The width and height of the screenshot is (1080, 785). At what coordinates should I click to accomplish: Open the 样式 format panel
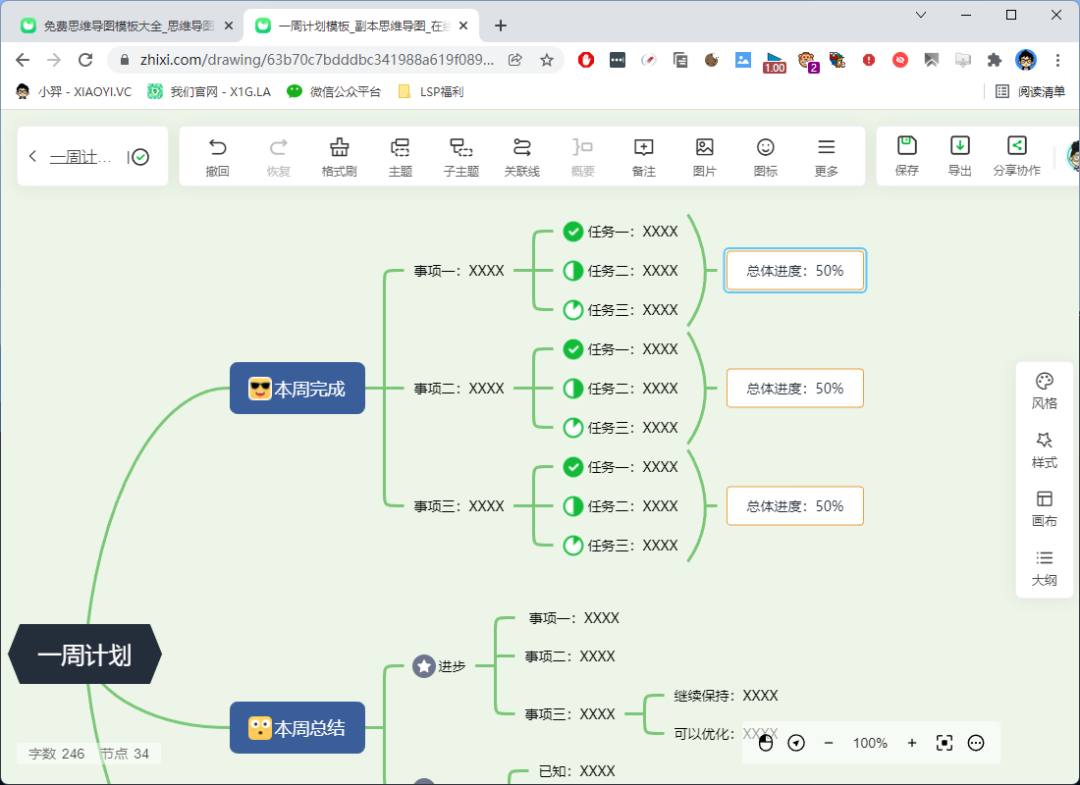point(1044,450)
